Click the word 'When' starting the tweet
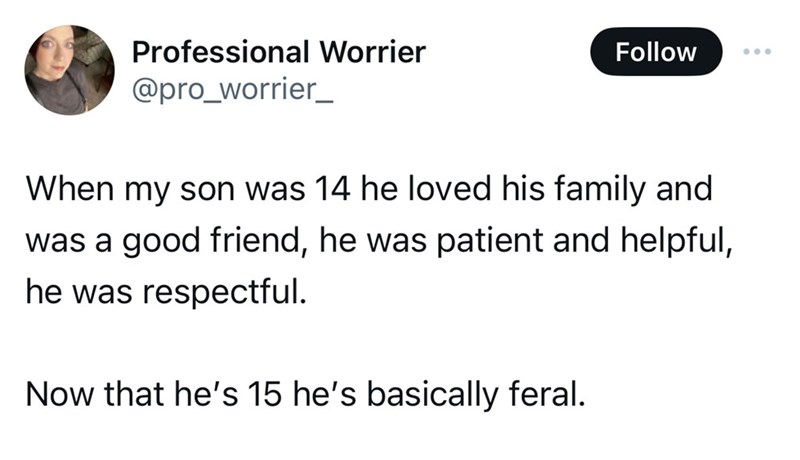The image size is (800, 460). coord(70,189)
